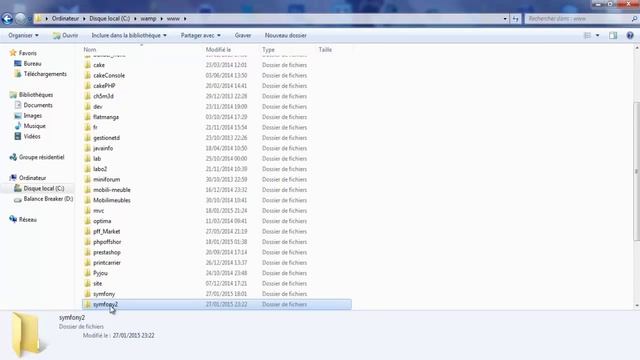Open the Organiser menu
Screen dimensions: 640x360
click(x=23, y=36)
